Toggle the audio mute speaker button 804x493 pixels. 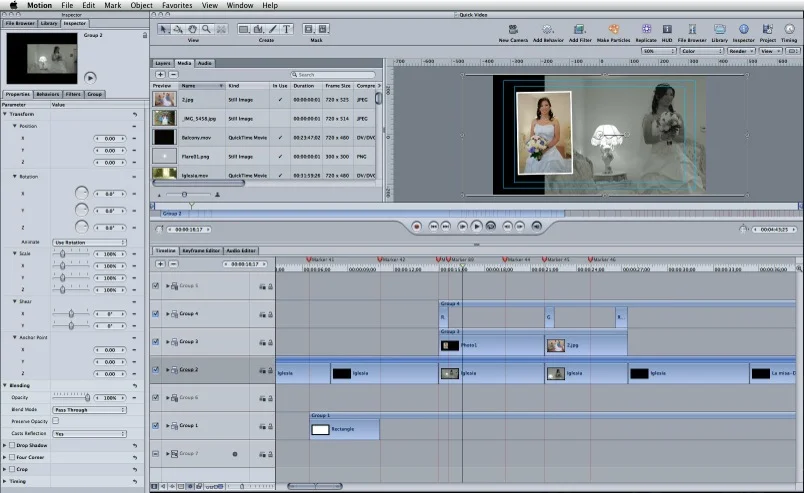[x=536, y=226]
